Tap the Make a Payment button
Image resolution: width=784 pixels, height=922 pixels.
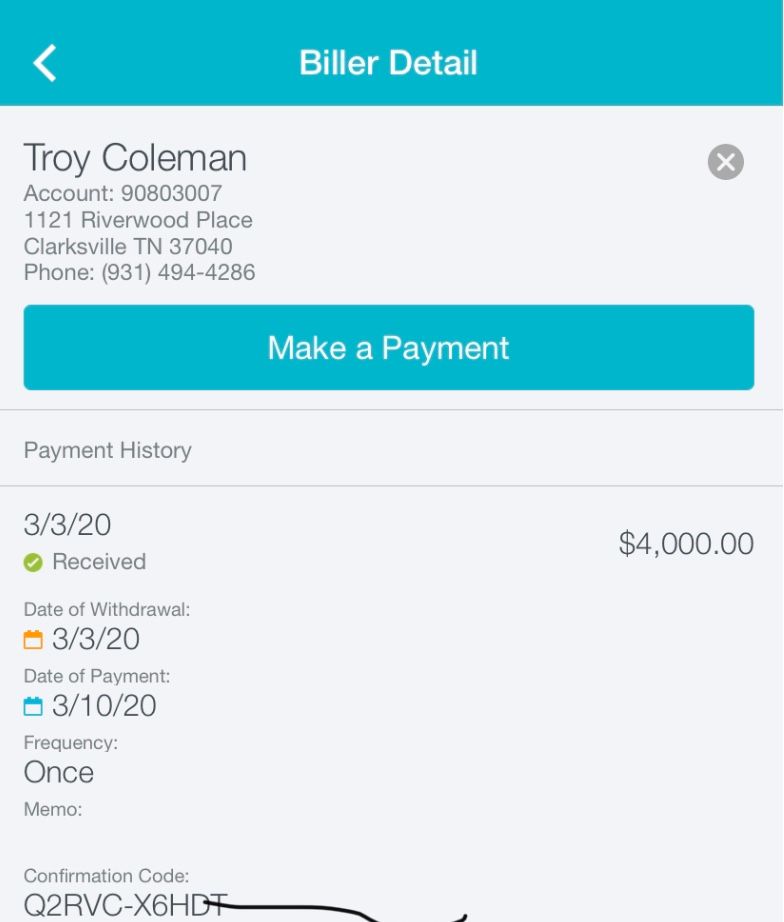tap(389, 347)
